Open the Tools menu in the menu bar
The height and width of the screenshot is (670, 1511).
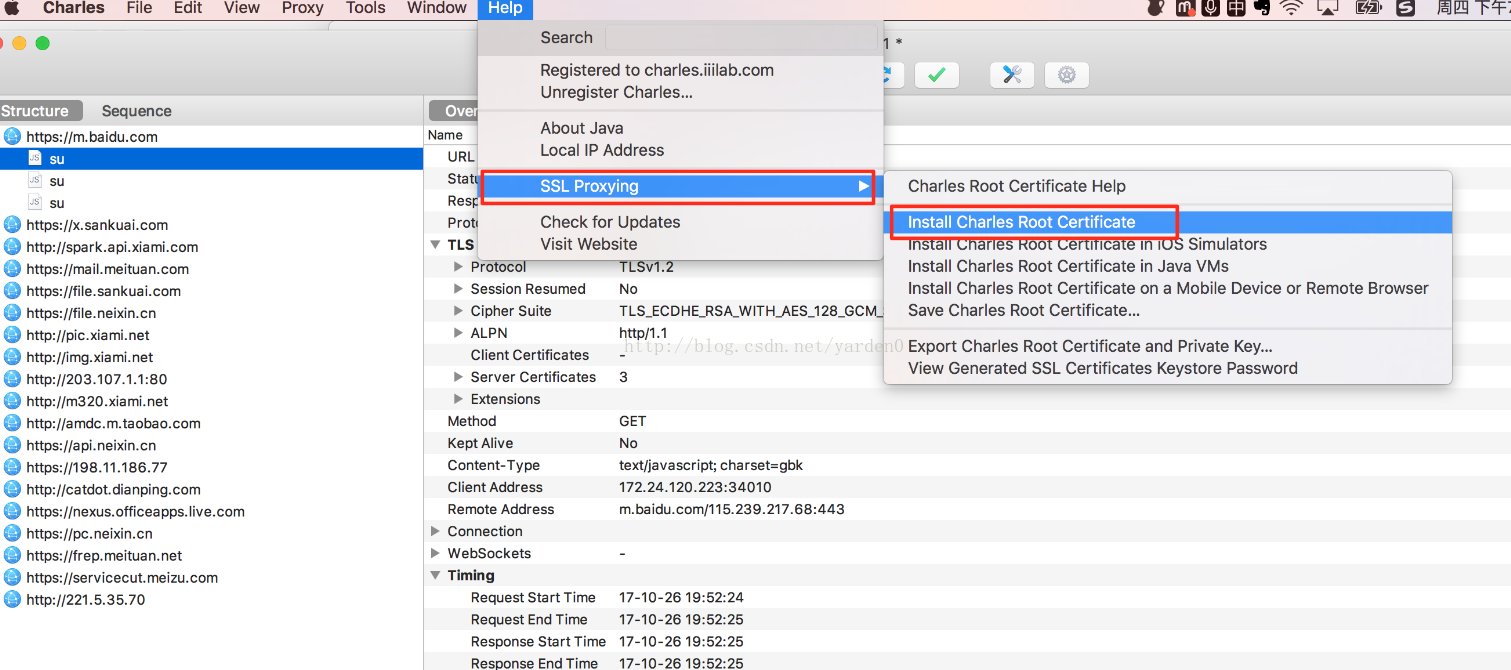pos(365,8)
